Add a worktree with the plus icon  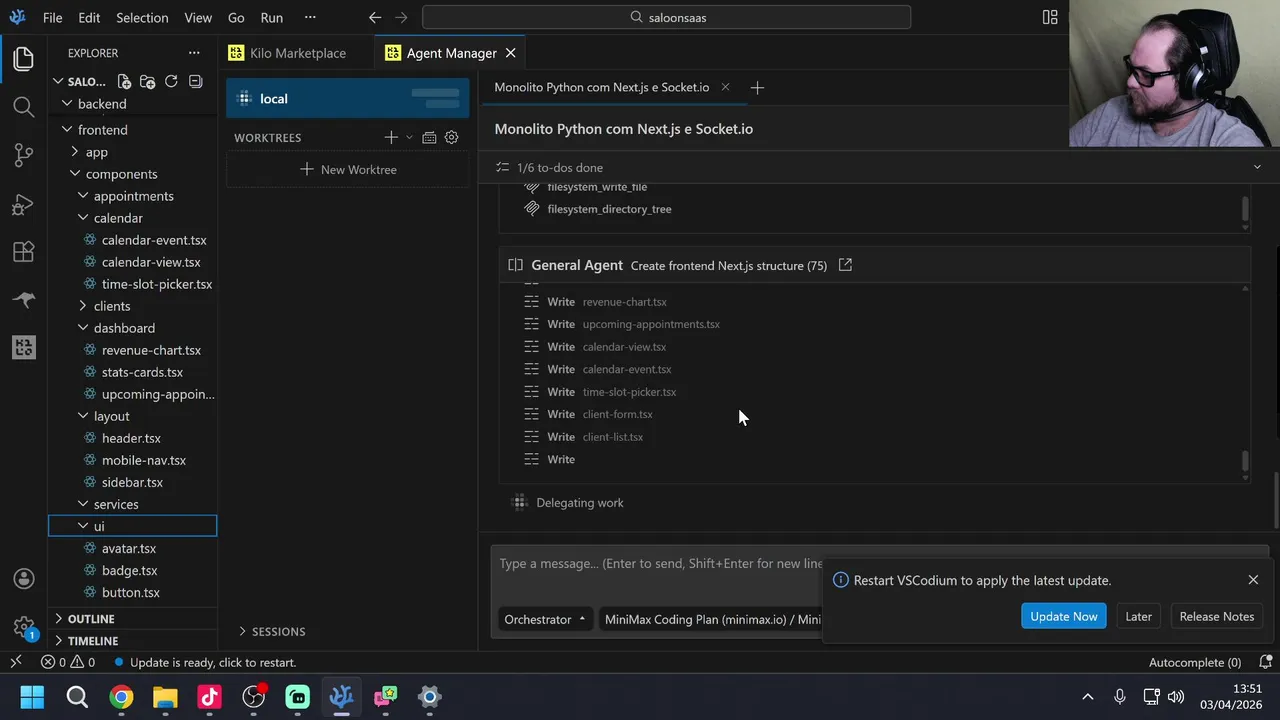pyautogui.click(x=390, y=138)
